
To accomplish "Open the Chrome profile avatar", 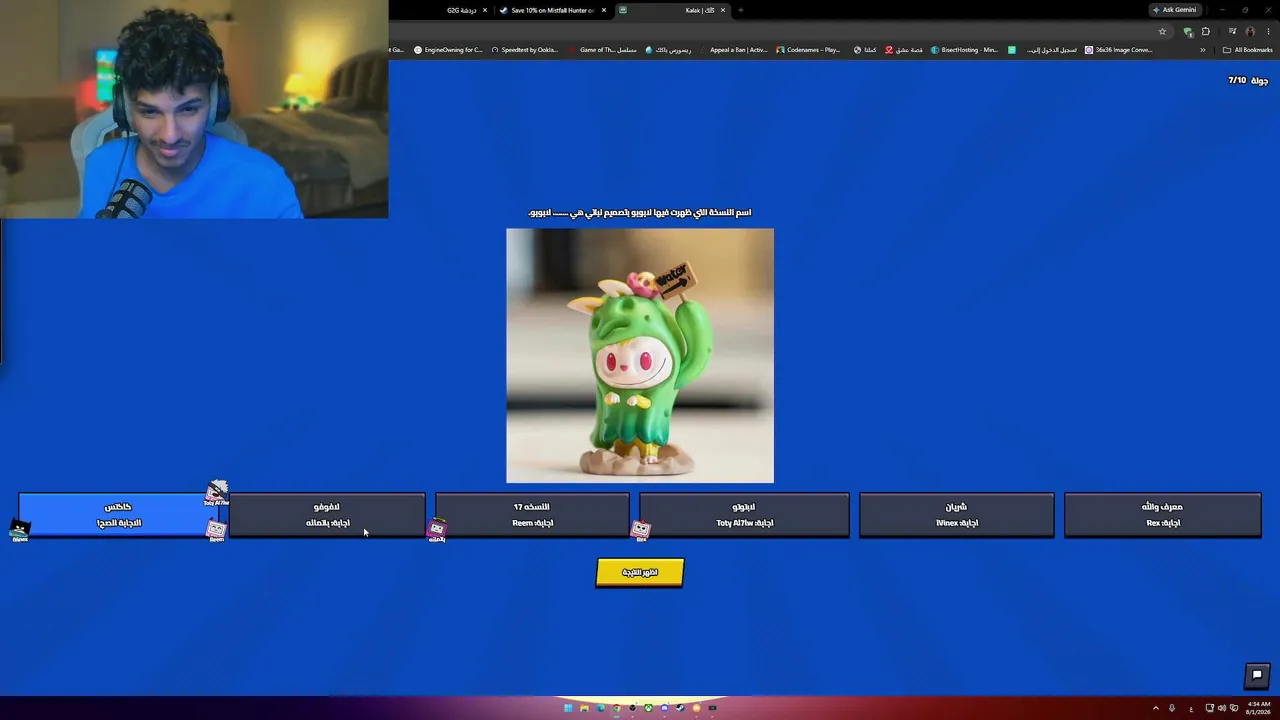I will pos(1250,31).
